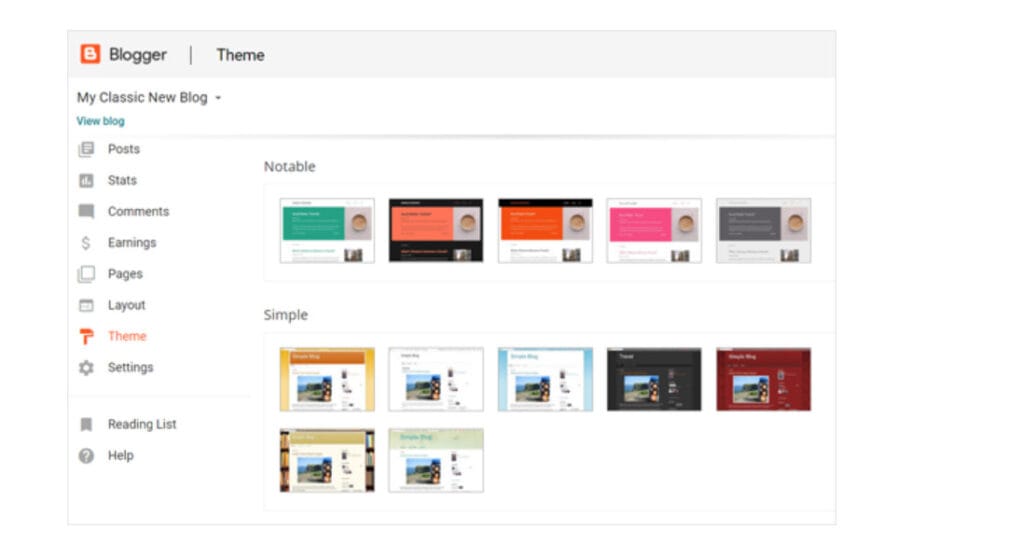This screenshot has height=559, width=1024.
Task: Click the Simple section heading
Action: (286, 315)
